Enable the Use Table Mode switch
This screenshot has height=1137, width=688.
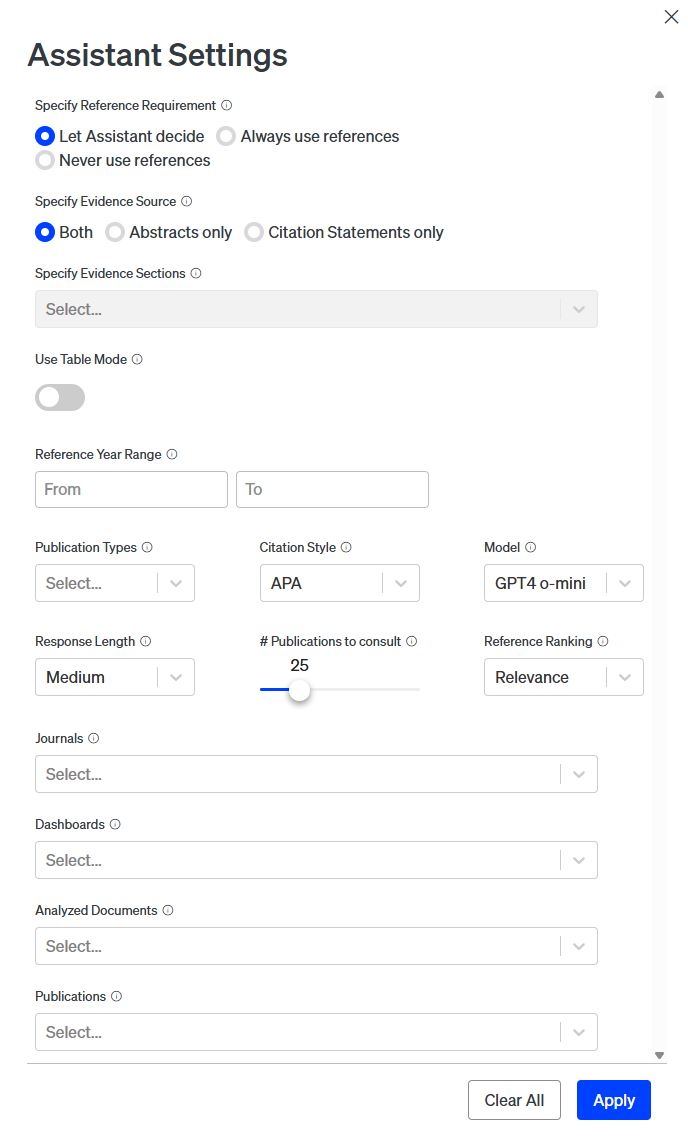(60, 398)
